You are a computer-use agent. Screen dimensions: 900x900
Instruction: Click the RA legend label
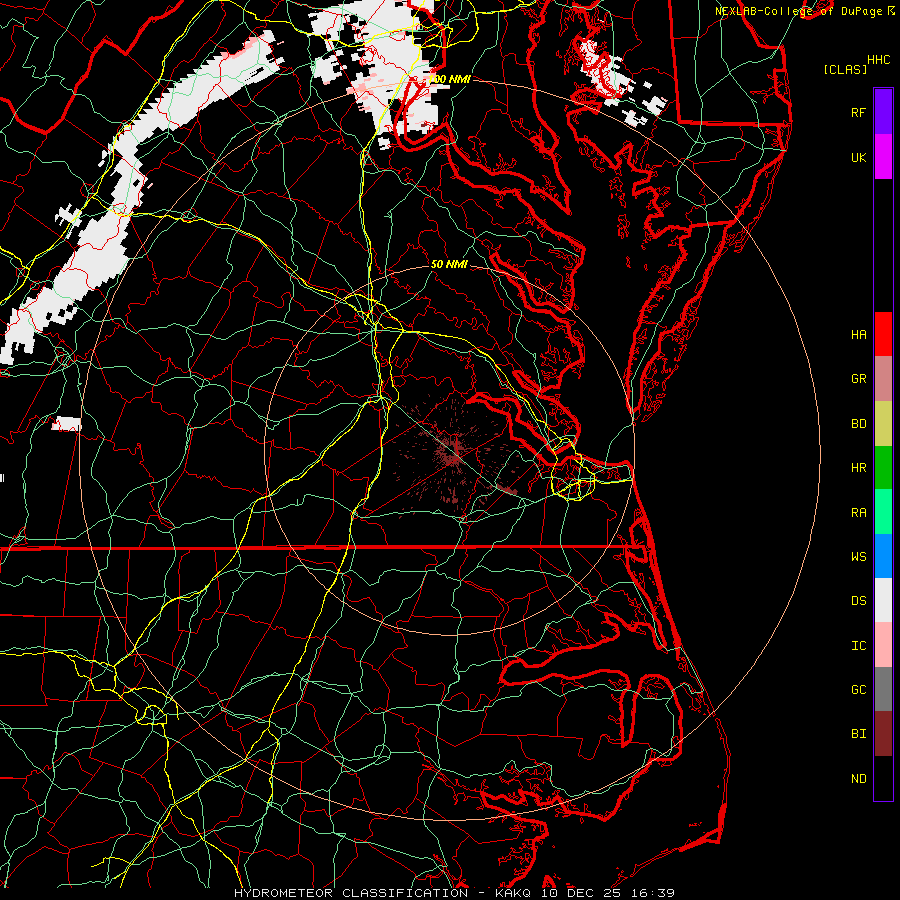tap(859, 513)
